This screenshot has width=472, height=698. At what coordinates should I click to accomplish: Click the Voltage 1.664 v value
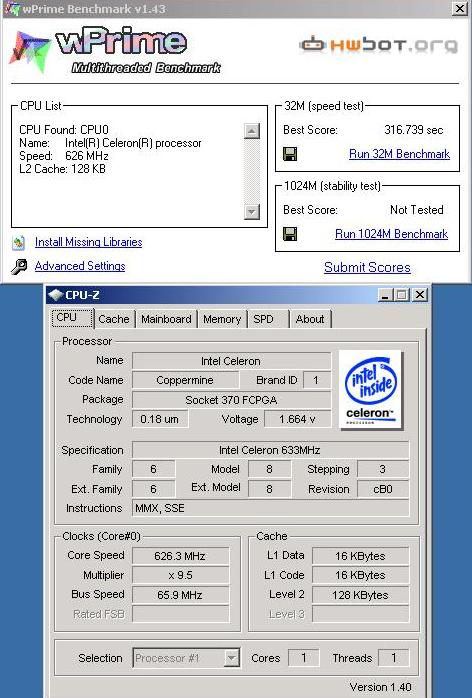tap(297, 419)
